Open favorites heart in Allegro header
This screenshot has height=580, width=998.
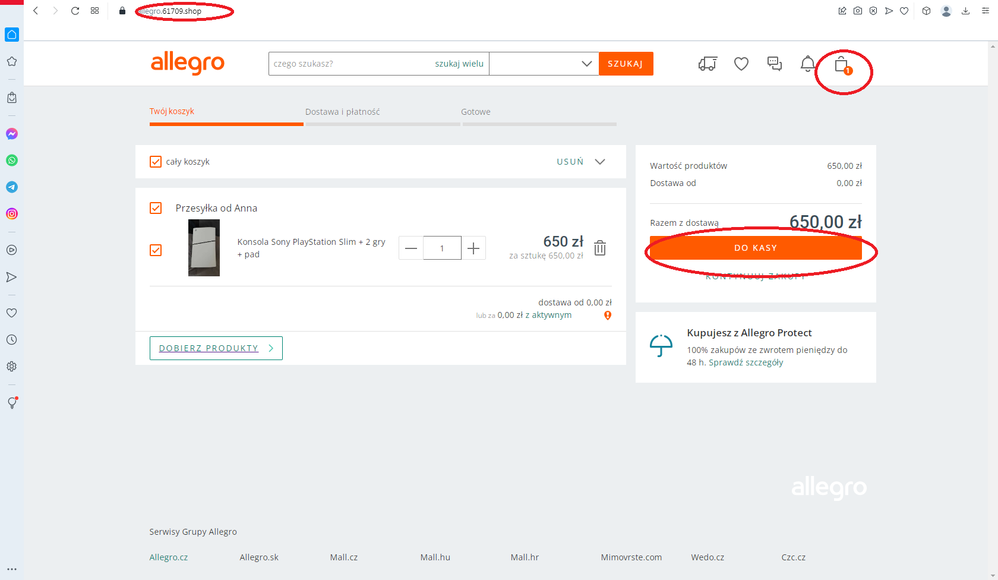(x=741, y=64)
